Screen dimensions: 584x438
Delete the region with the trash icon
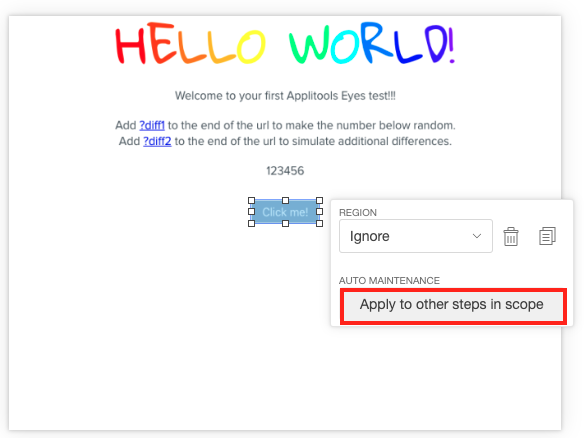(x=511, y=237)
